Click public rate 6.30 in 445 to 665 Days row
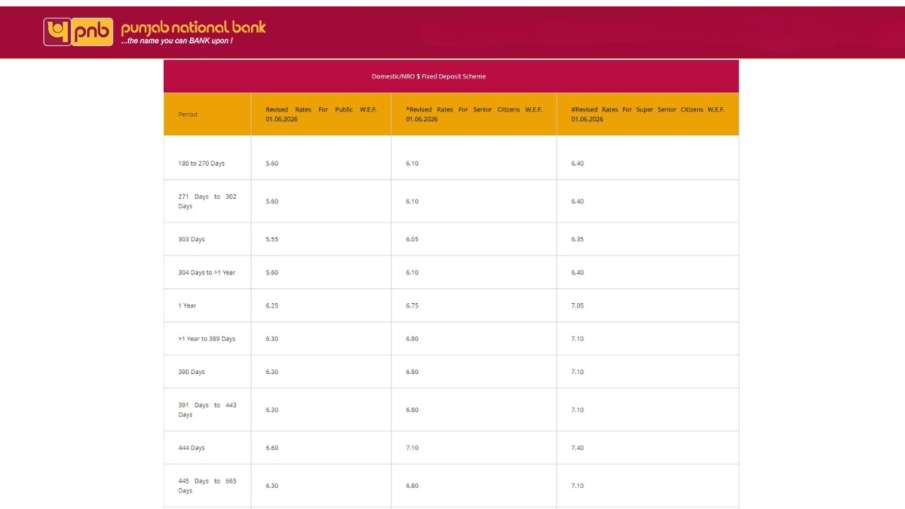Image resolution: width=905 pixels, height=509 pixels. [x=272, y=485]
